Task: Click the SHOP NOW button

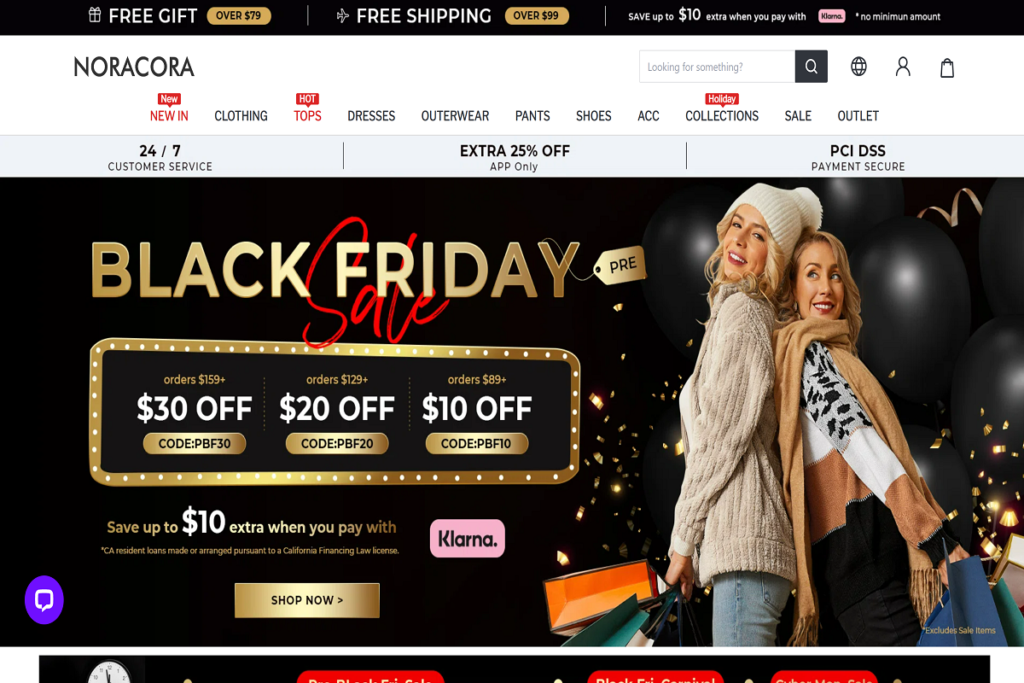Action: coord(307,600)
